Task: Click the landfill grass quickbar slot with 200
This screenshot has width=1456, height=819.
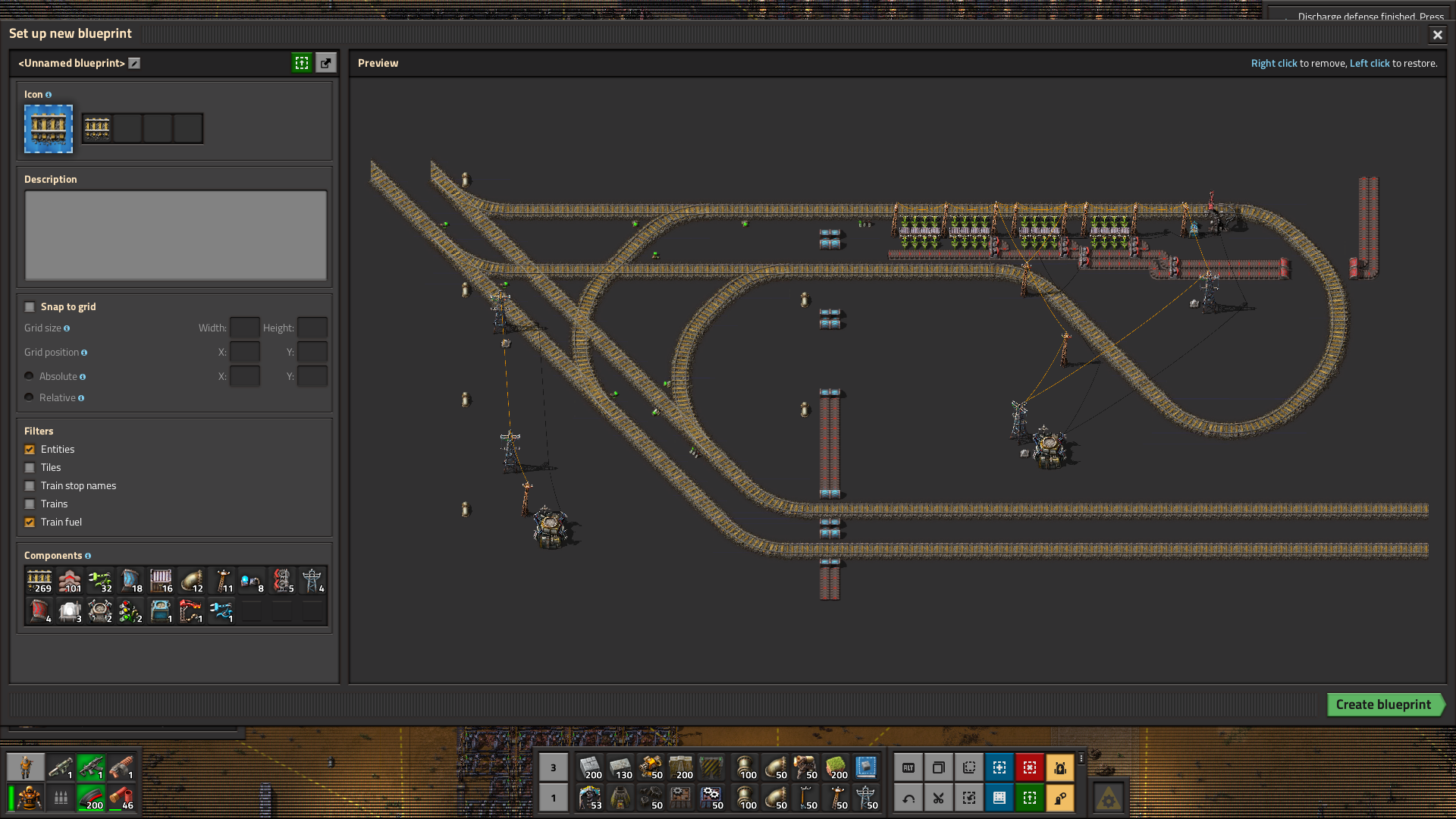Action: [x=836, y=767]
